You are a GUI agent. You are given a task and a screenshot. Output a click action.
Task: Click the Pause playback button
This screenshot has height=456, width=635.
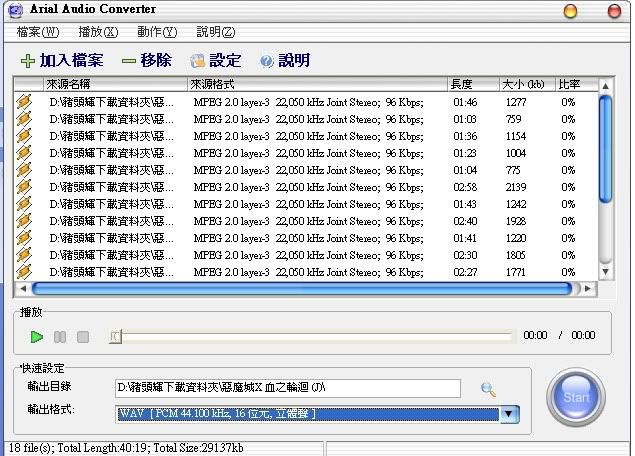pyautogui.click(x=60, y=337)
